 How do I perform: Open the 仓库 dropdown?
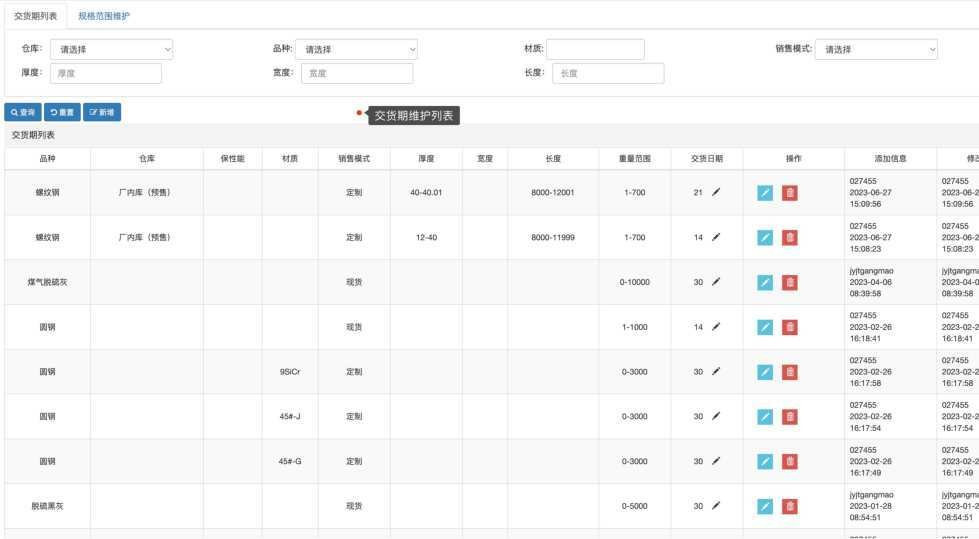click(x=111, y=49)
